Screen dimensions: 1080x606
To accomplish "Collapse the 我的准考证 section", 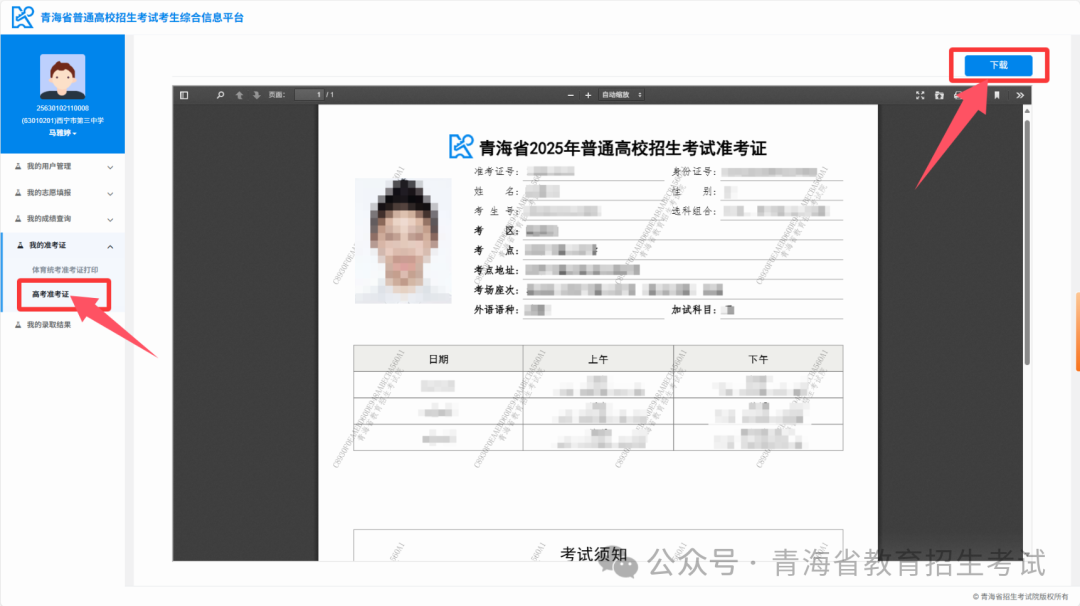I will 62,245.
